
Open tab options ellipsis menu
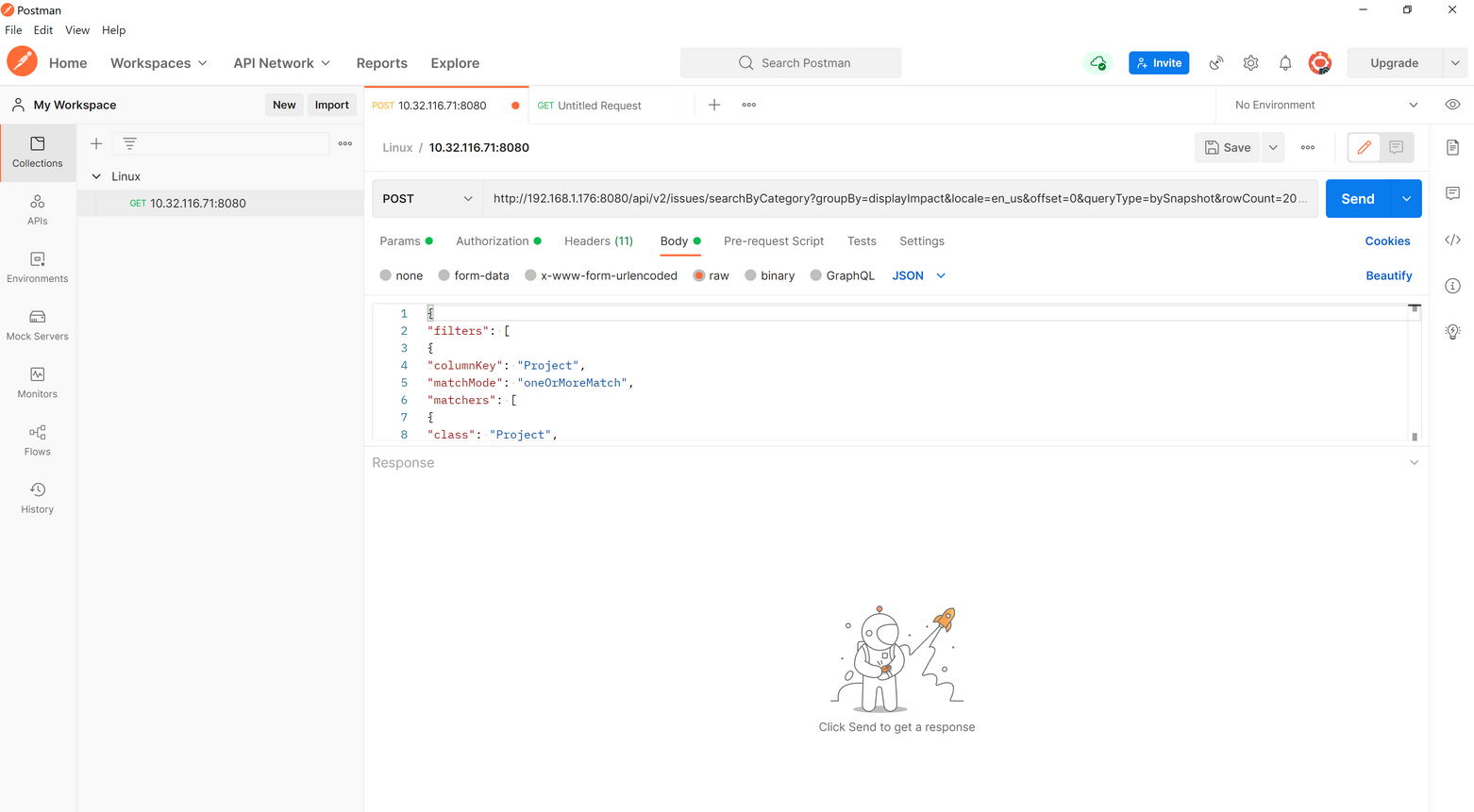749,105
